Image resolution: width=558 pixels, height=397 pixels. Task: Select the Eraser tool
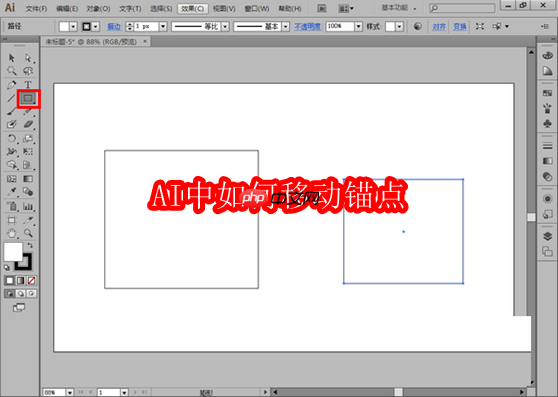pos(28,125)
